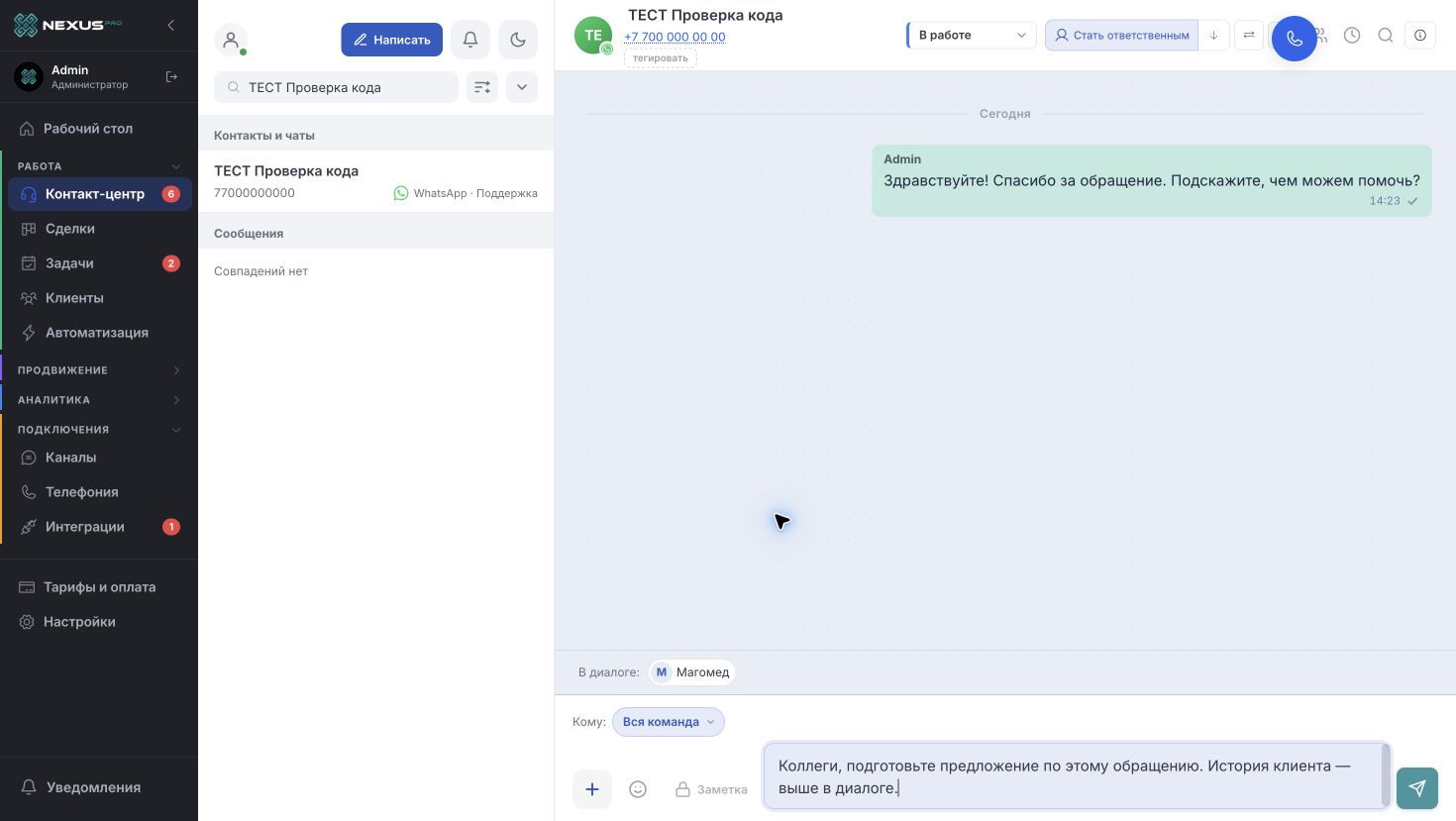
Task: Open Настройки
Action: (99, 622)
